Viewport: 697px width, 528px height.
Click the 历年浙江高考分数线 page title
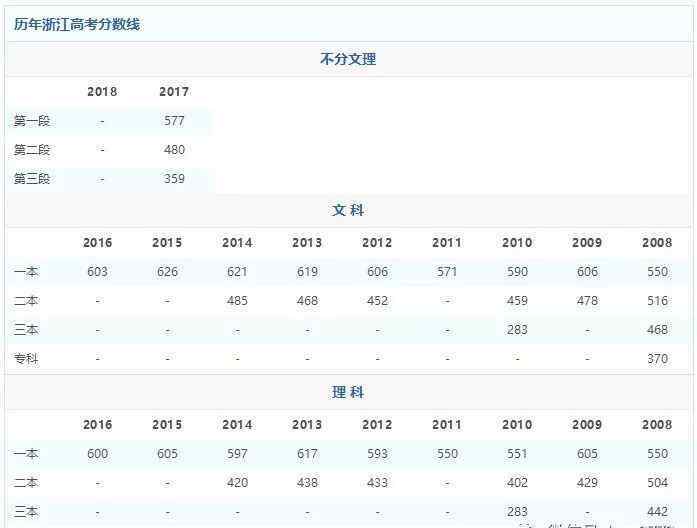pyautogui.click(x=77, y=24)
